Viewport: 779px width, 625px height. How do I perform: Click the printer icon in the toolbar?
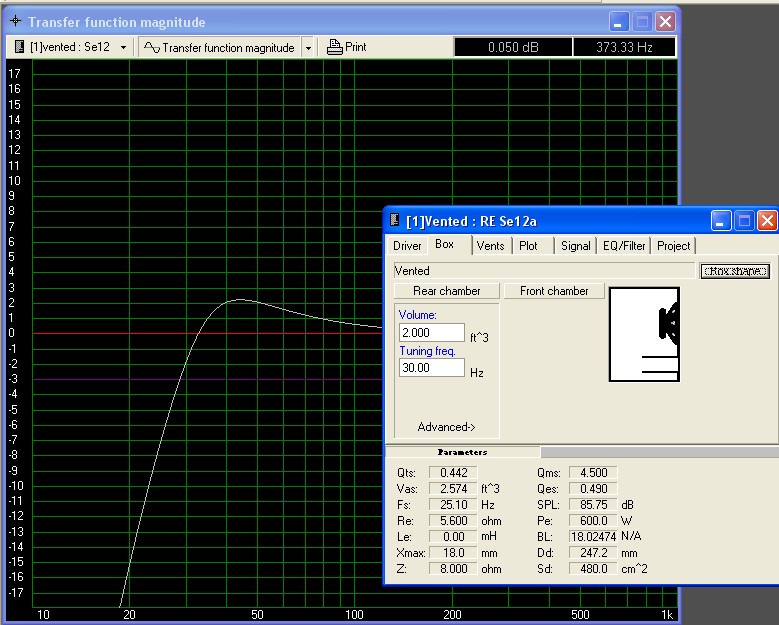(x=335, y=47)
